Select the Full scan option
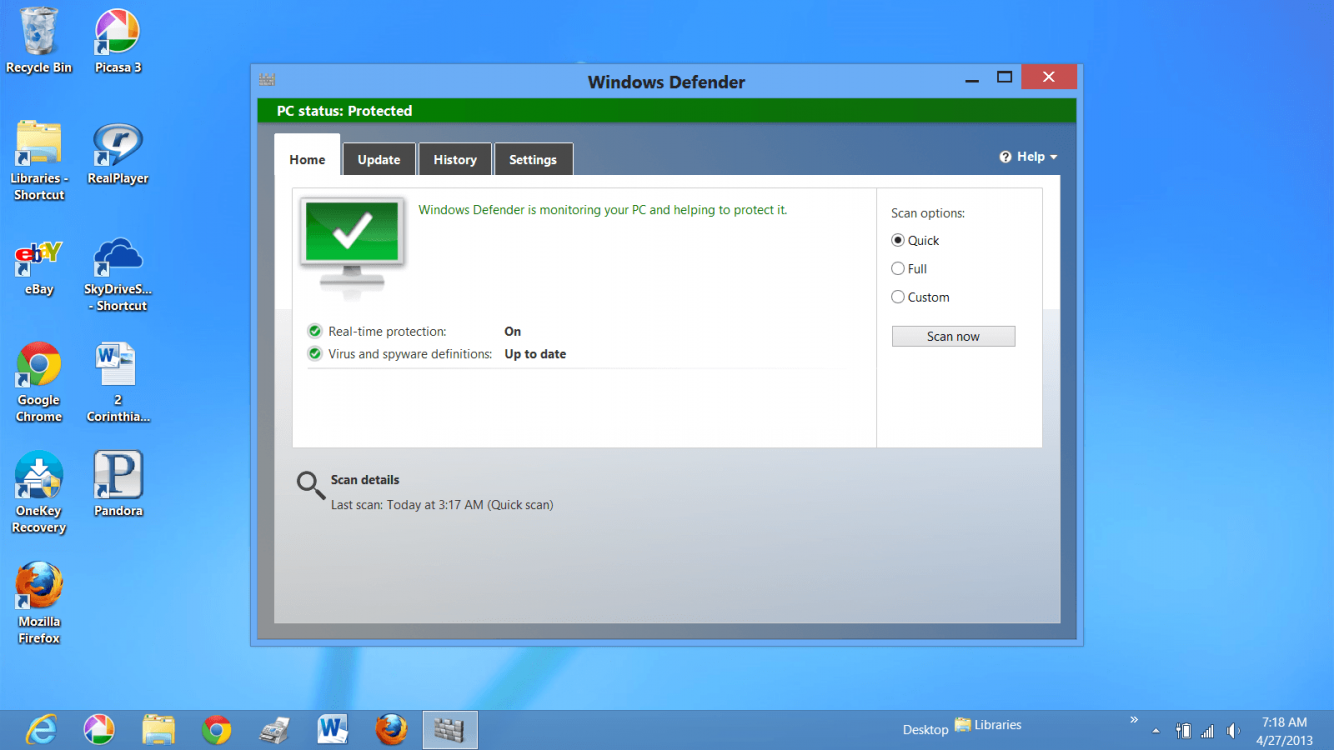 tap(909, 269)
